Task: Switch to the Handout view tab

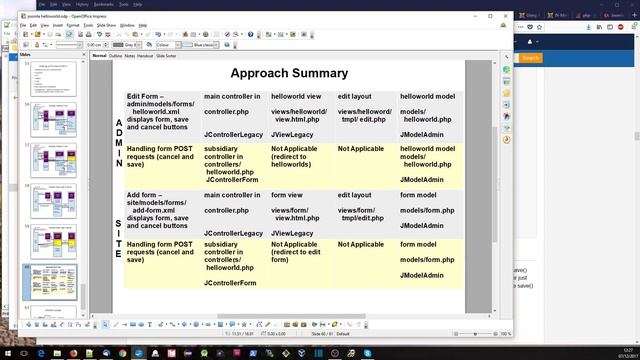Action: pos(145,56)
